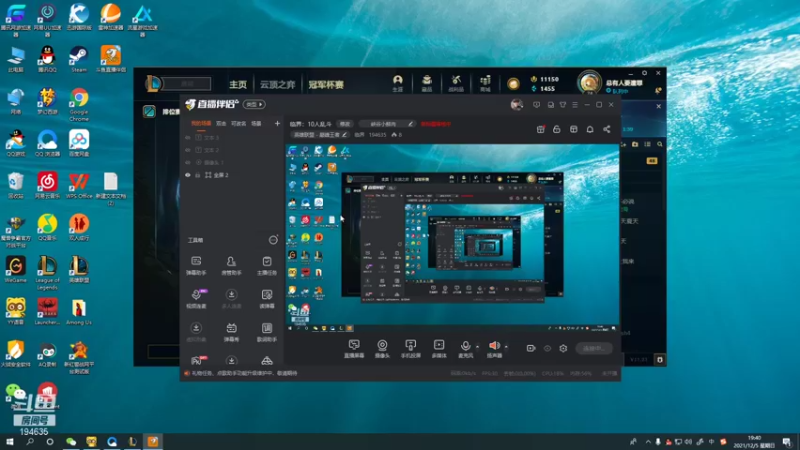Toggle lock on fullscreen 2 layer
The image size is (800, 450).
tap(197, 175)
